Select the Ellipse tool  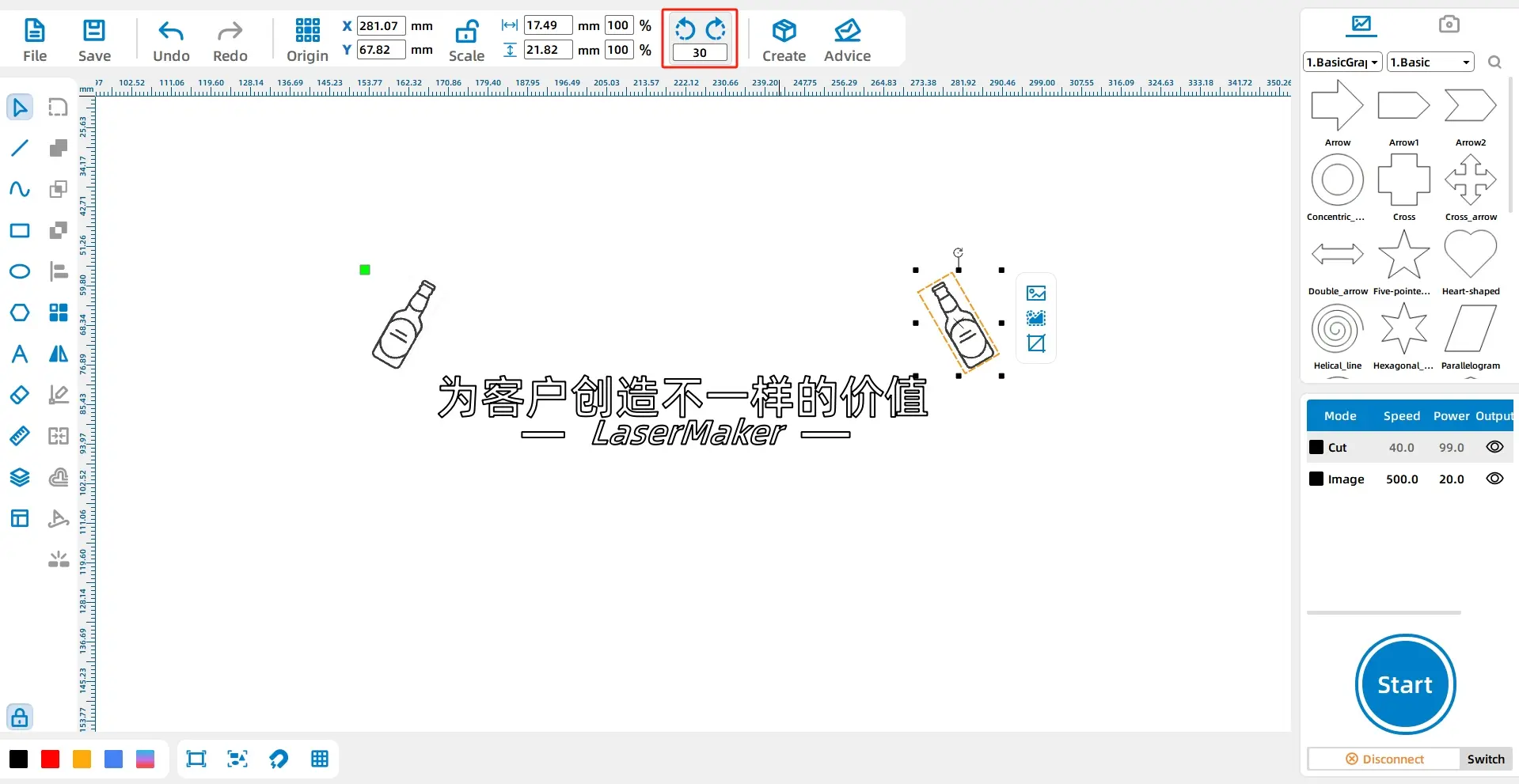tap(20, 271)
